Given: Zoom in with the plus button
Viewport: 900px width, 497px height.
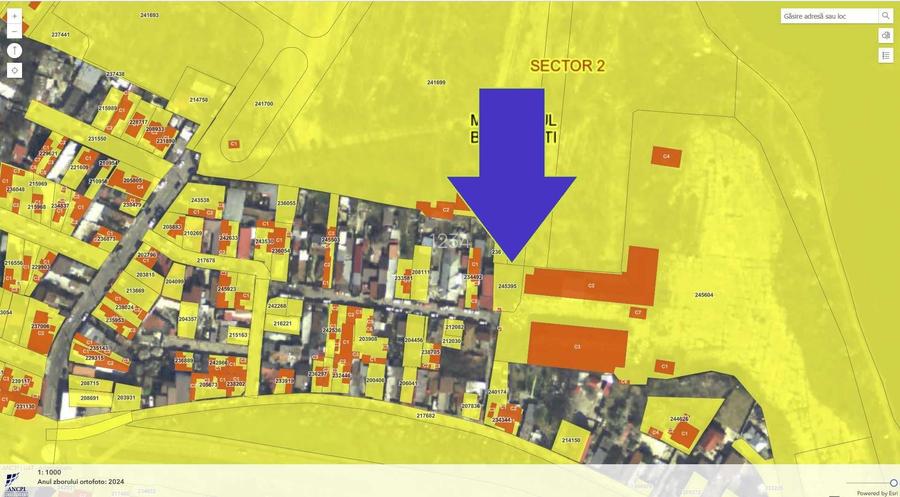Looking at the screenshot, I should click(14, 17).
